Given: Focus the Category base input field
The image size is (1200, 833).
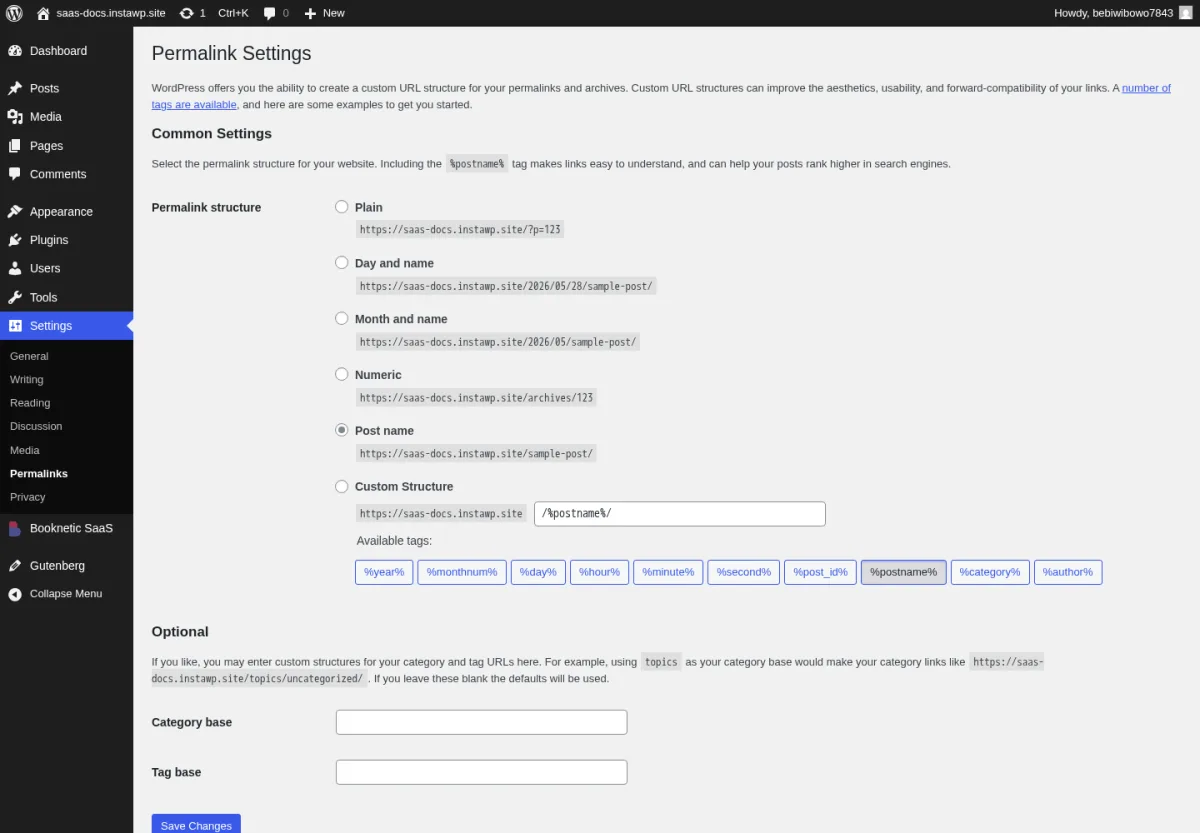Looking at the screenshot, I should coord(481,722).
